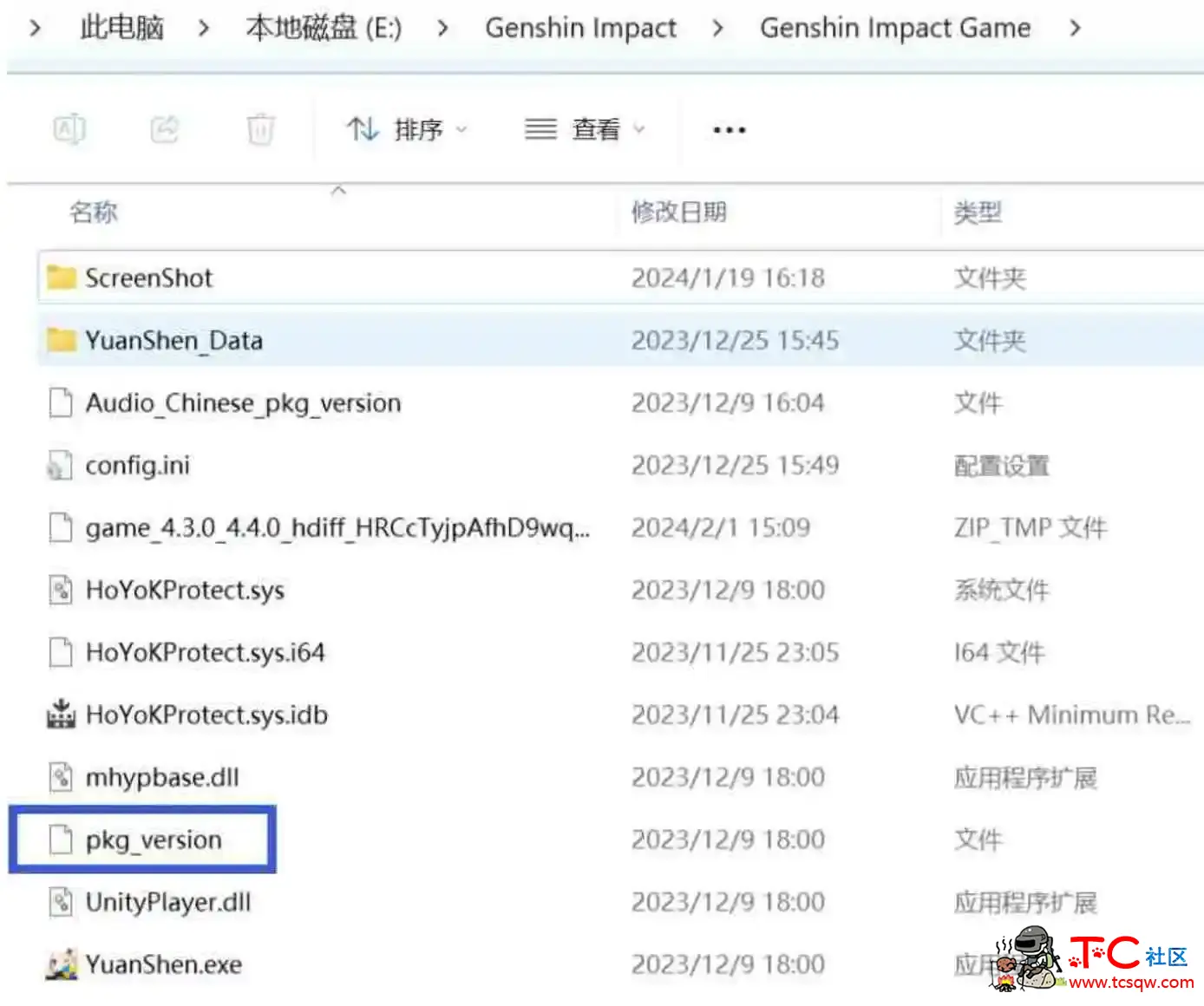Click the HoYoKProtect.sys file name
Viewport: 1204px width, 1006px height.
click(x=185, y=591)
